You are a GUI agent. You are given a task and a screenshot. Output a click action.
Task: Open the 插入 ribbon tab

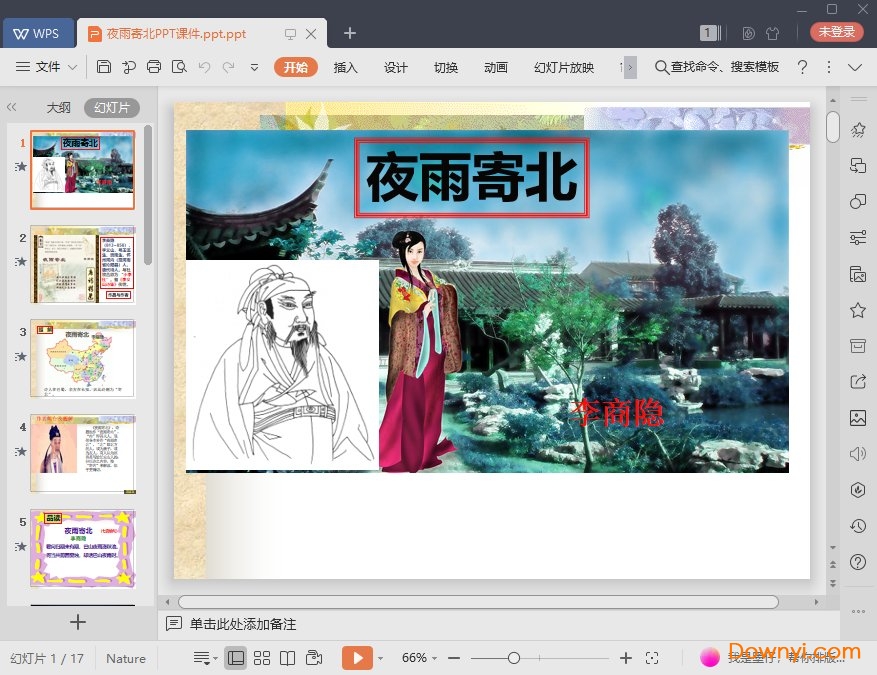point(345,67)
